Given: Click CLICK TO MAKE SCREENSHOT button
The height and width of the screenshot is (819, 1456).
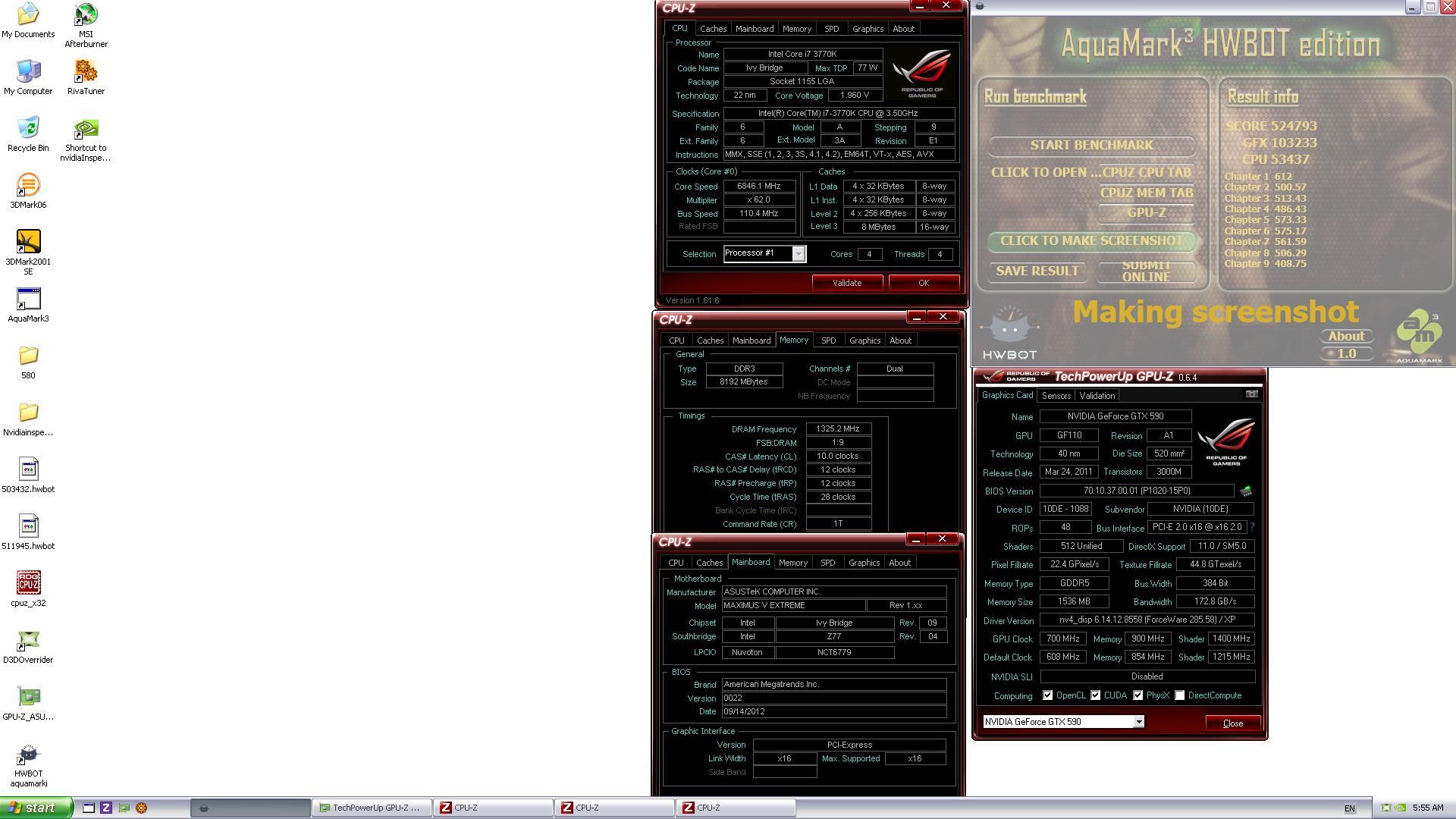Looking at the screenshot, I should tap(1091, 241).
